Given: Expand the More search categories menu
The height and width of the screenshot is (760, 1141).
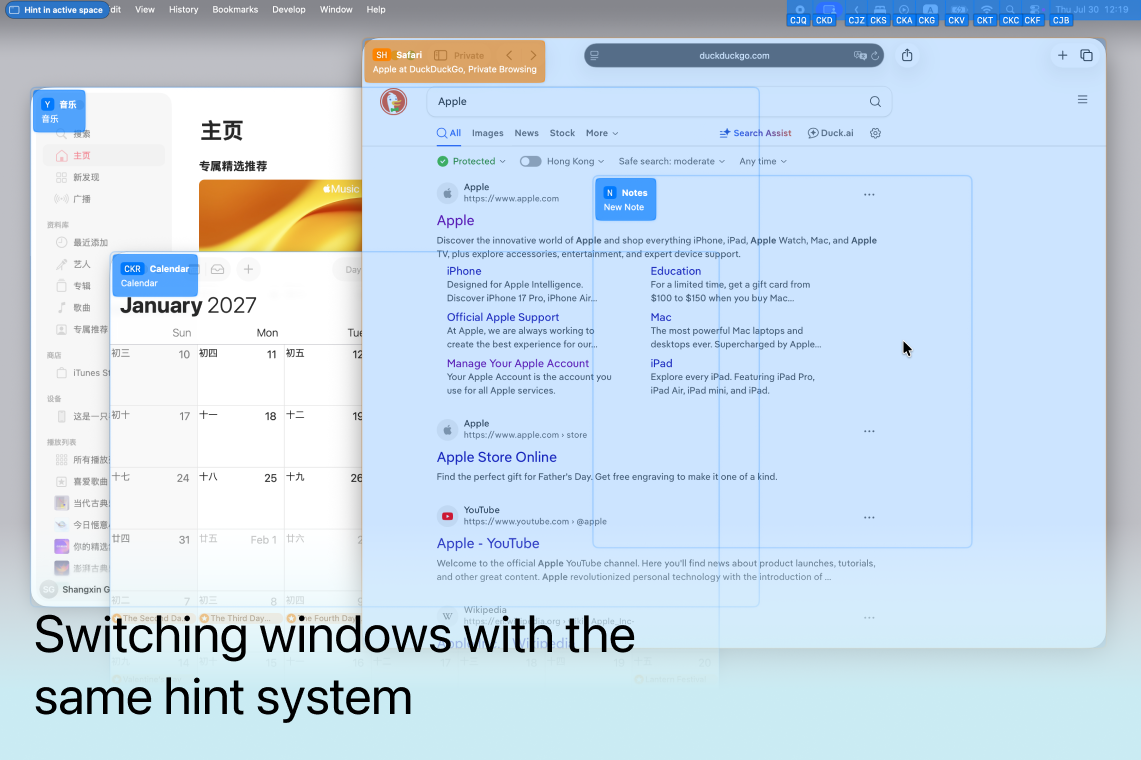Looking at the screenshot, I should (x=602, y=133).
